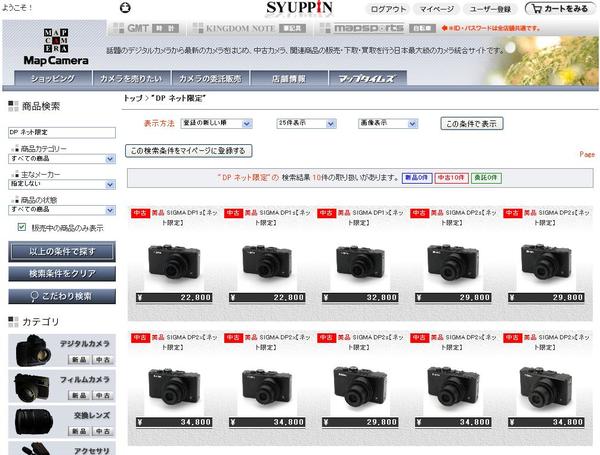Screen dimensions: 600x455
Task: View cart with カートをみる
Action: 561,8
